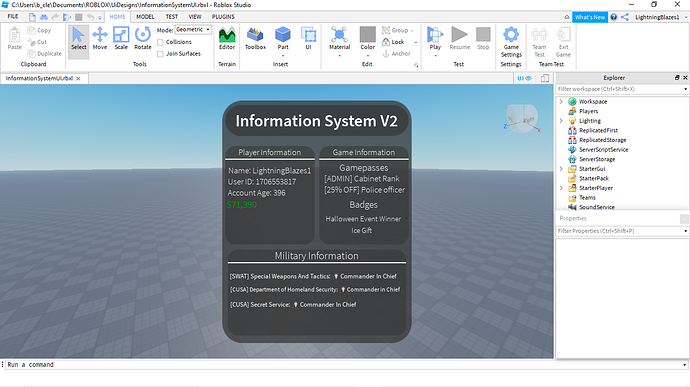Open the FILE menu

(13, 17)
